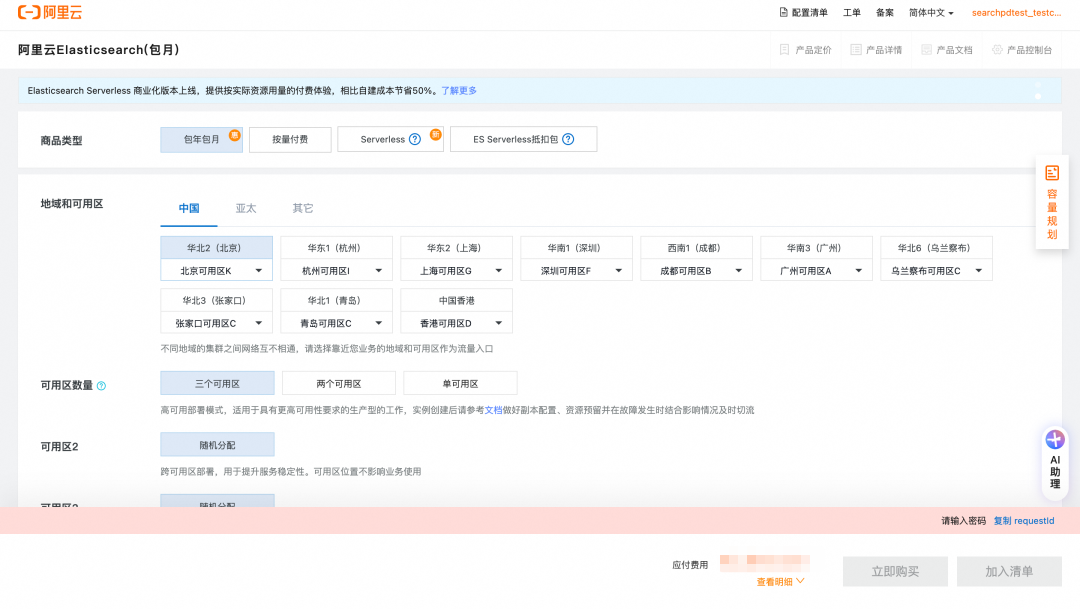
Task: Switch to the 其它 region tab
Action: pyautogui.click(x=302, y=208)
